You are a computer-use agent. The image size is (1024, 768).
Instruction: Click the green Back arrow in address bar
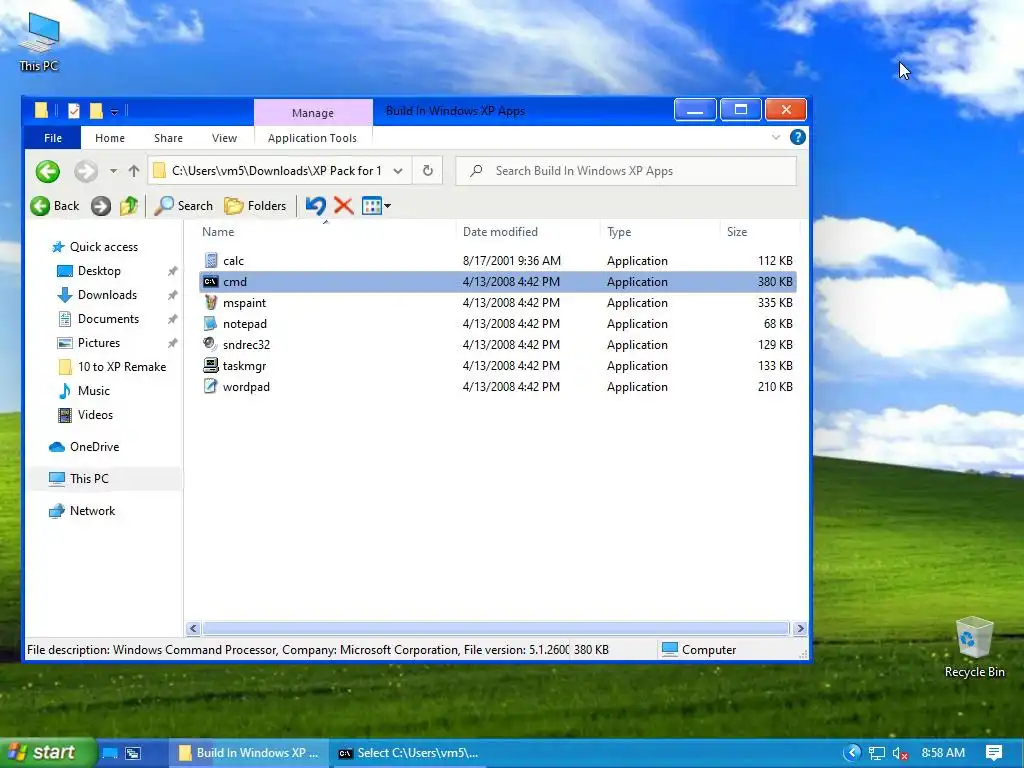47,171
